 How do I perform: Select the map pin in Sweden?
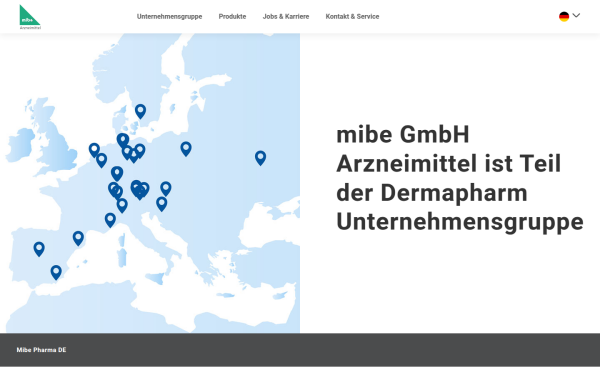click(140, 111)
